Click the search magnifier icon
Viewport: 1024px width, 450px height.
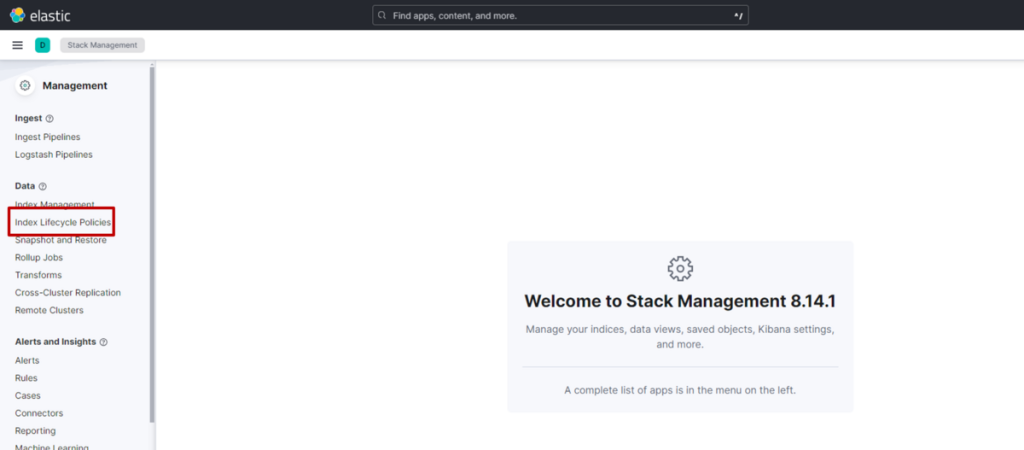click(x=382, y=16)
